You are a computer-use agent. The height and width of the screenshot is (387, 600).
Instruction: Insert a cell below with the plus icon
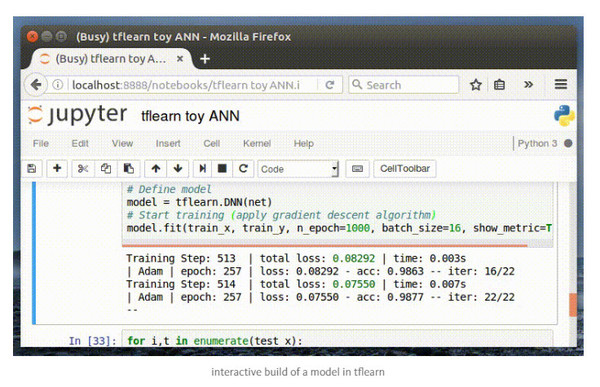(57, 168)
